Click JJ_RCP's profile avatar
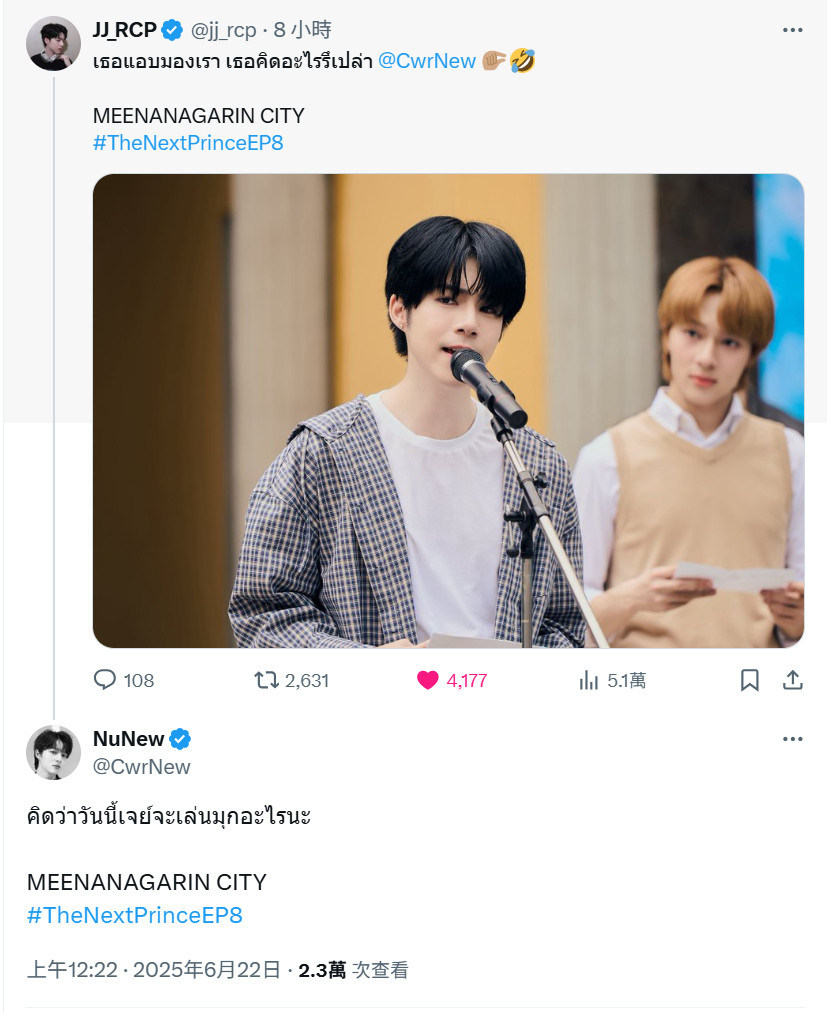Viewport: 827px width, 1013px height. point(53,43)
